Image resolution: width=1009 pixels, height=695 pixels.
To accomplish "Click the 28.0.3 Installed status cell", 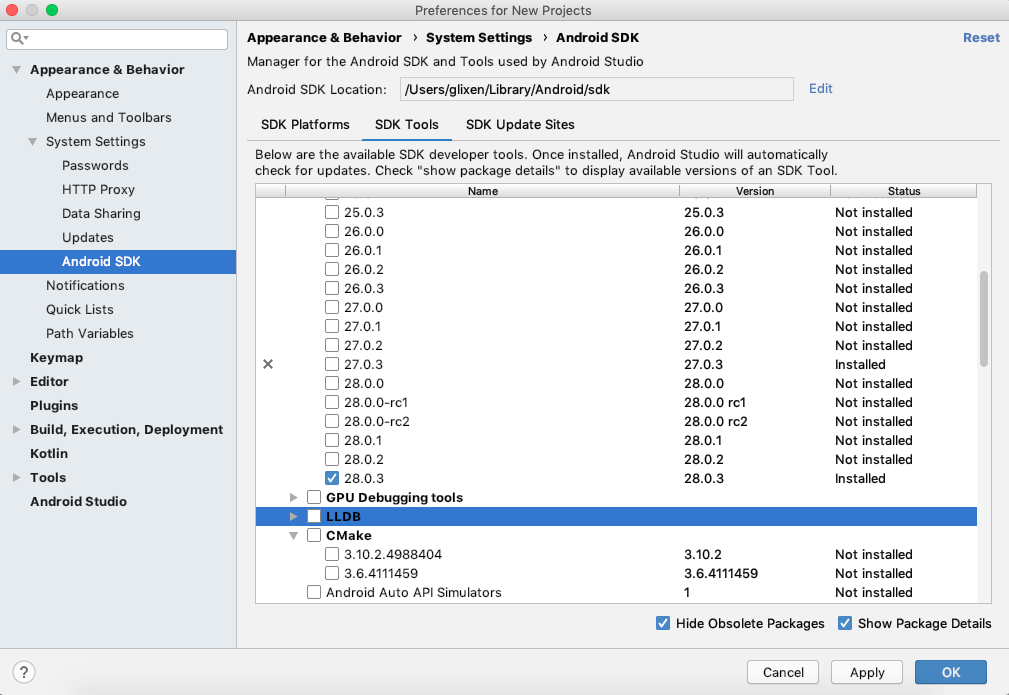I will point(860,478).
